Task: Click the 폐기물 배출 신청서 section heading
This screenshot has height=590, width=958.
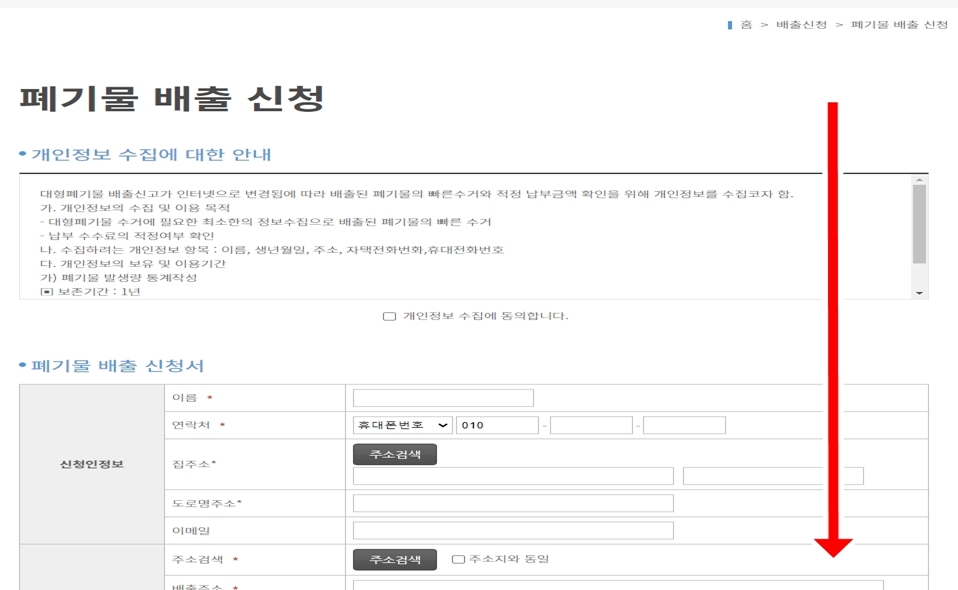Action: [117, 366]
